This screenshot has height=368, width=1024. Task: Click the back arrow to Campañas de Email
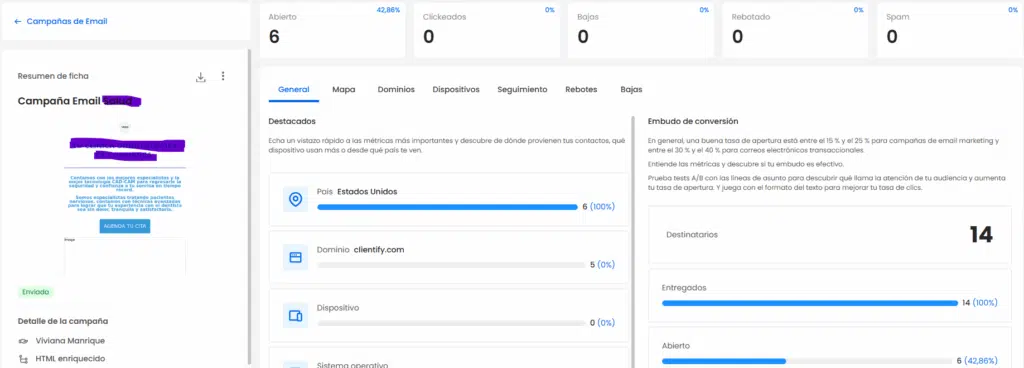tap(18, 22)
